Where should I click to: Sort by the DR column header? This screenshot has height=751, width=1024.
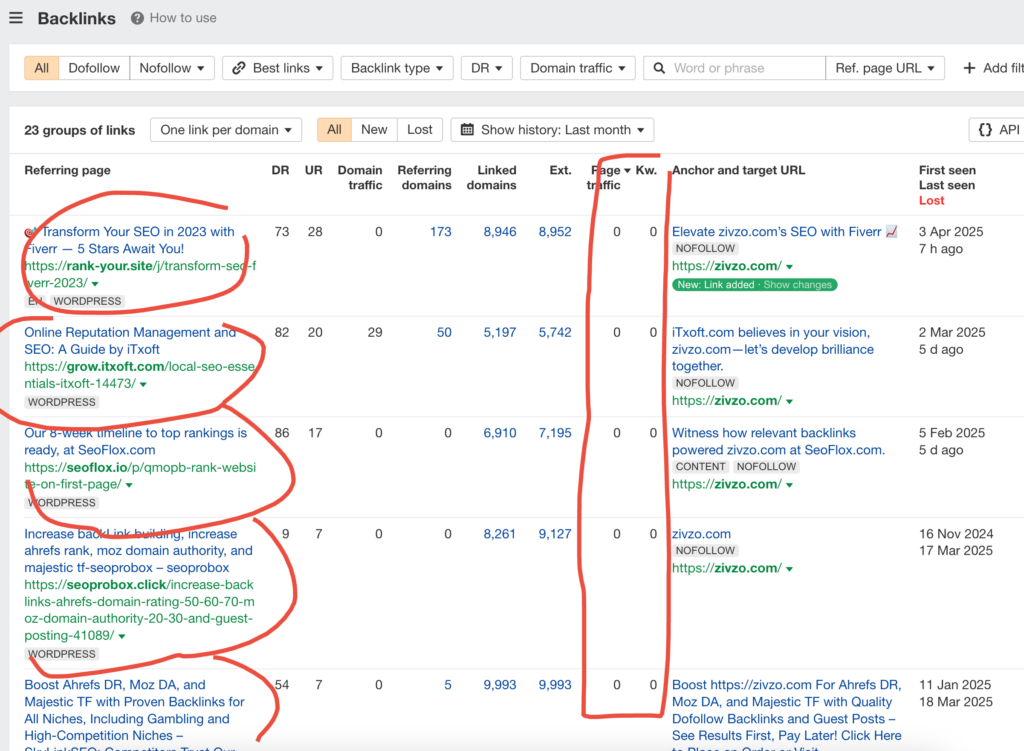click(x=280, y=170)
